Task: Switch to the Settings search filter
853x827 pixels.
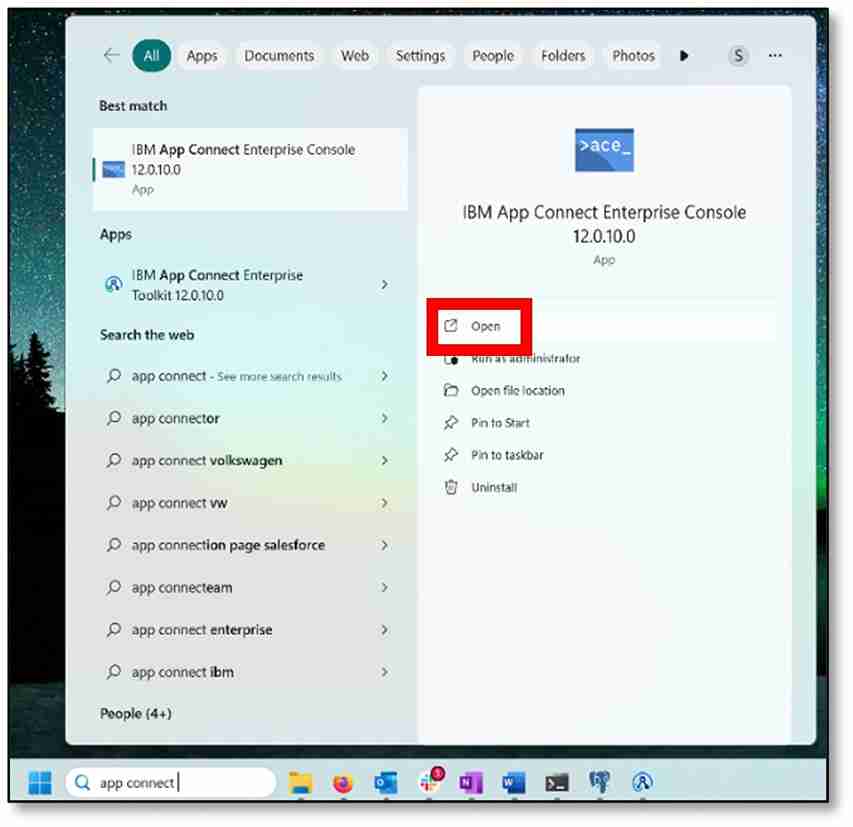Action: (x=420, y=55)
